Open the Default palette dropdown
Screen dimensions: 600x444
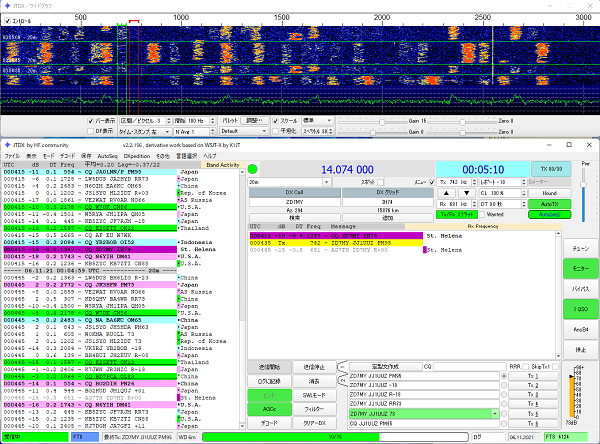click(244, 131)
